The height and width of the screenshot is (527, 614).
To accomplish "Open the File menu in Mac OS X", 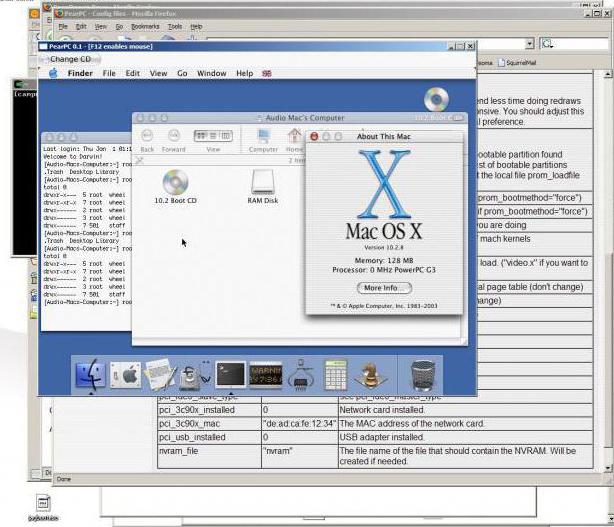I will pos(109,73).
